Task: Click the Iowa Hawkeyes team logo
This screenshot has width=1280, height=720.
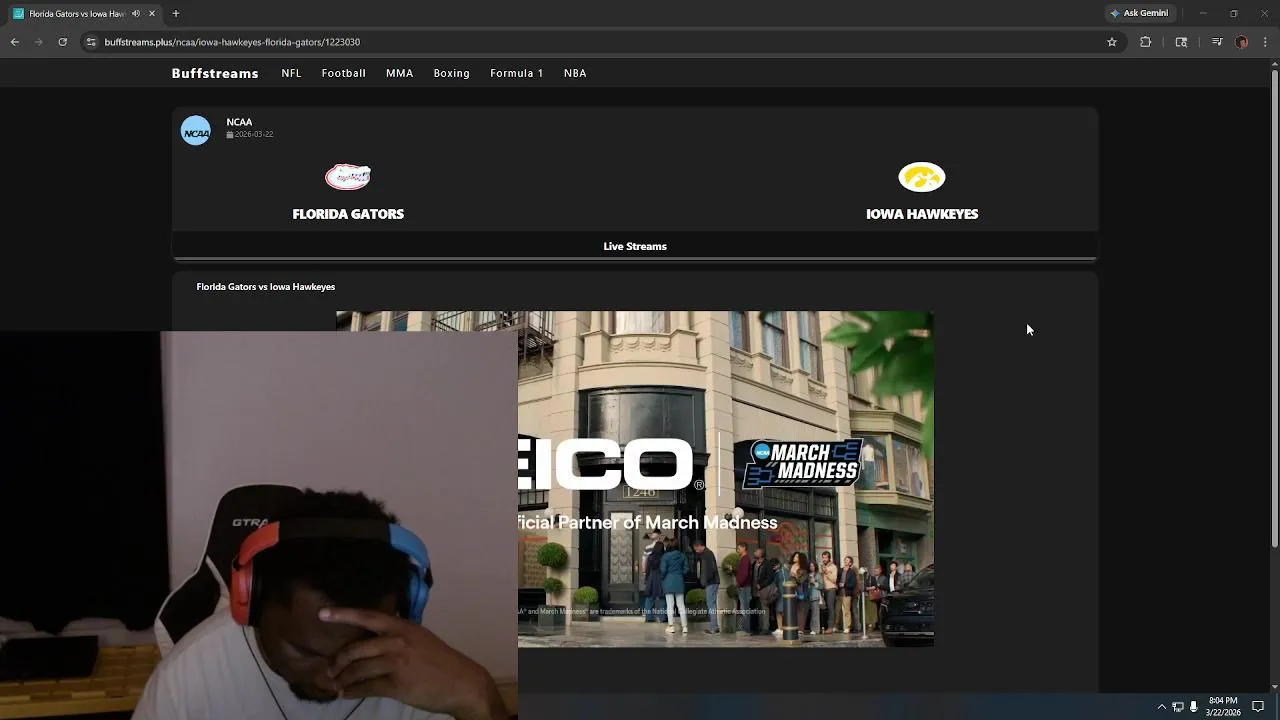Action: [922, 177]
